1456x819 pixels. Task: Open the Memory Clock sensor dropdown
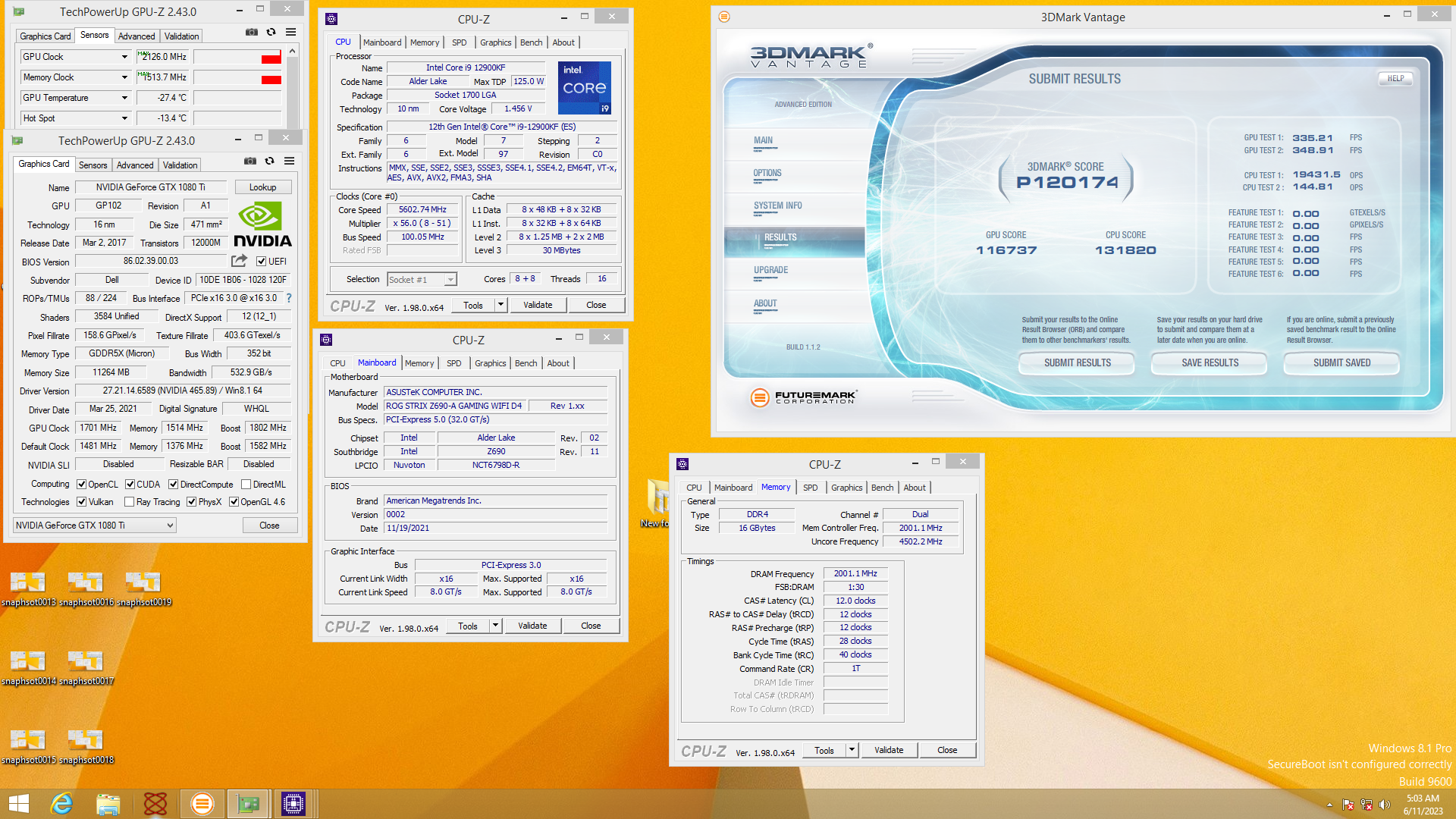coord(124,77)
